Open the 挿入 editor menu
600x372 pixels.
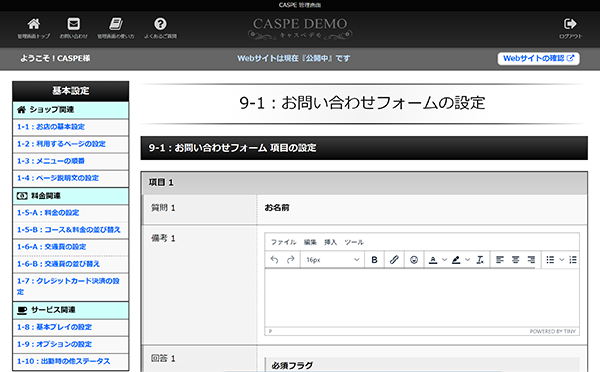[x=331, y=242]
